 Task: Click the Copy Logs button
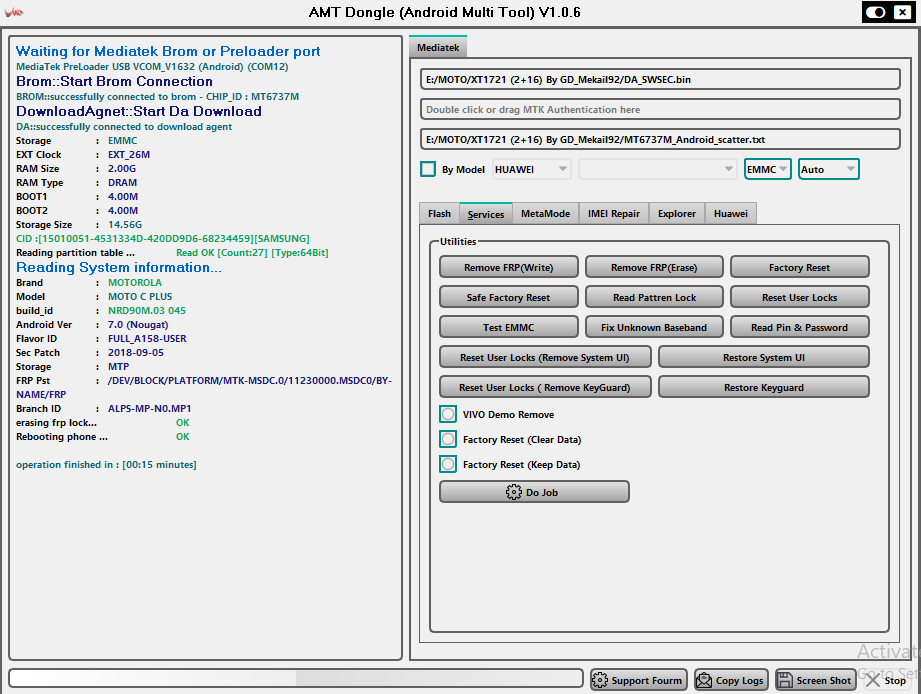(x=731, y=680)
